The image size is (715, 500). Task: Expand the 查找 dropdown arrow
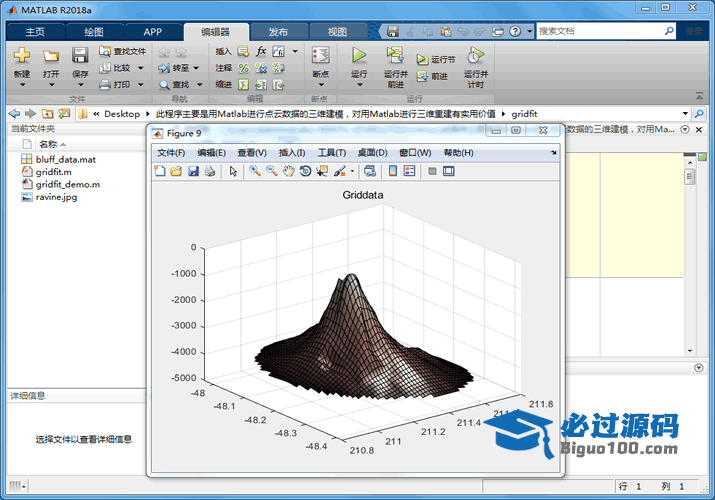pos(199,85)
